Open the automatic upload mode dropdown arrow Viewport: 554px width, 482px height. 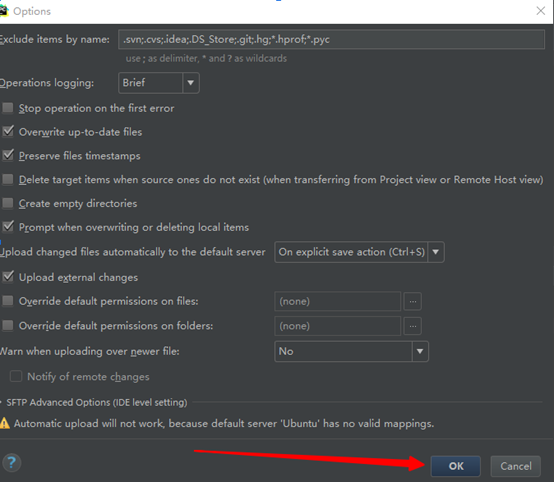coord(436,252)
